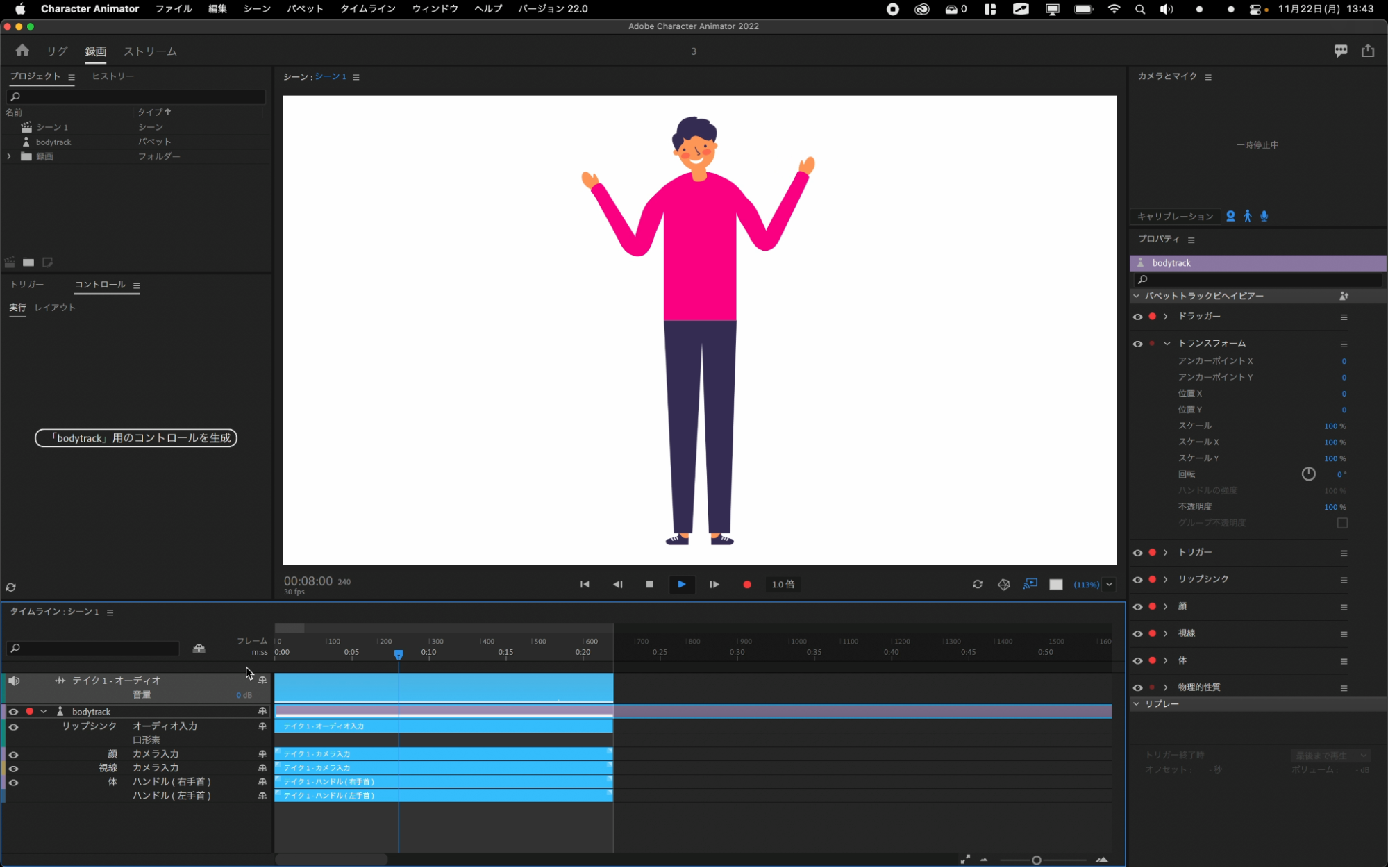Click the timeline zoom slider handle
This screenshot has height=868, width=1388.
pos(1037,860)
